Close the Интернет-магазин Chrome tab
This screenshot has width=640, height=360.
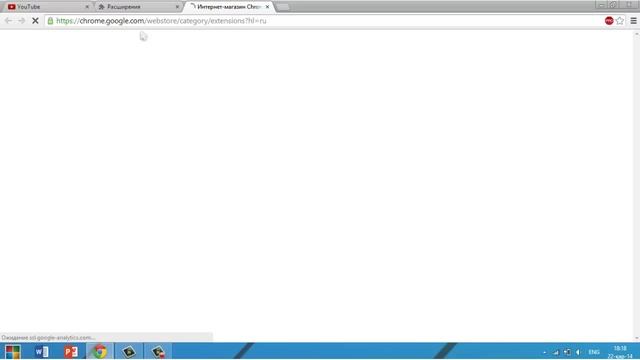click(267, 7)
